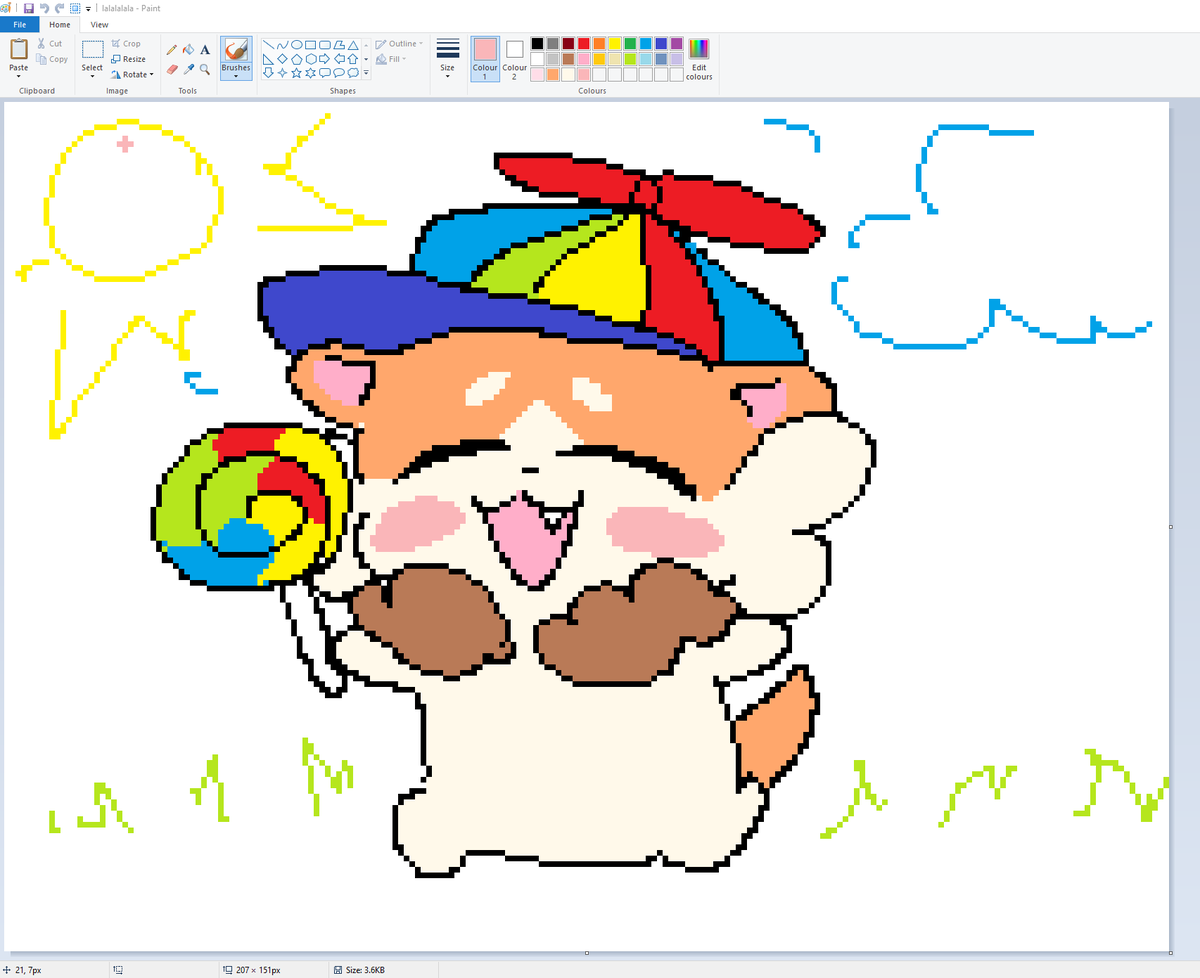Pick the yellow colour swatch

(x=615, y=43)
